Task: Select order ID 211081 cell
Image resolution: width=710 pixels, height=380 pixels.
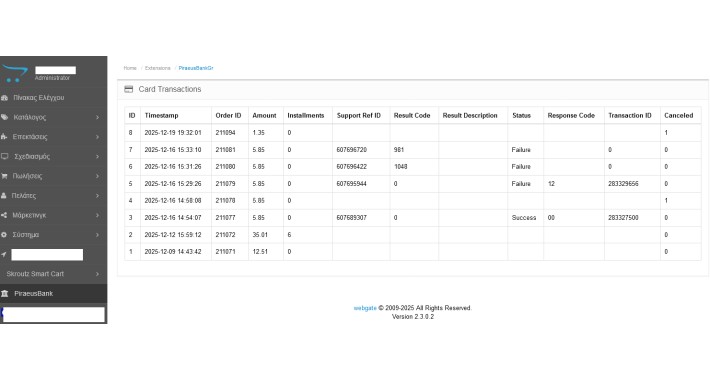Action: coord(225,150)
